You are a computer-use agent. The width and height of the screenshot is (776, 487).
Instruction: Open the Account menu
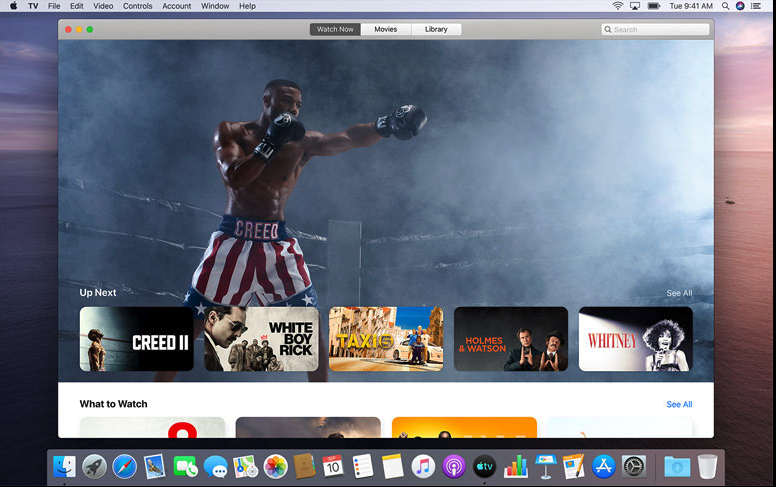coord(177,6)
